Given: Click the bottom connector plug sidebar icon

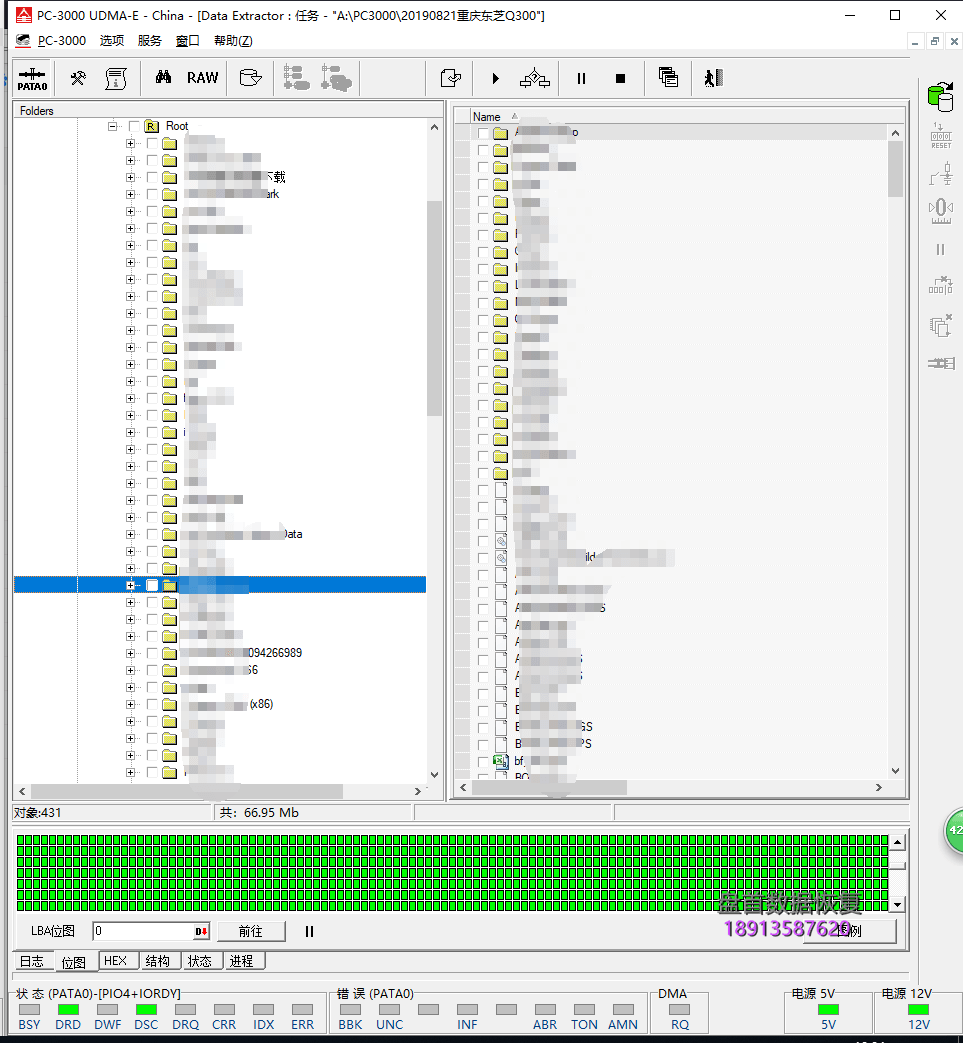Looking at the screenshot, I should (x=940, y=363).
